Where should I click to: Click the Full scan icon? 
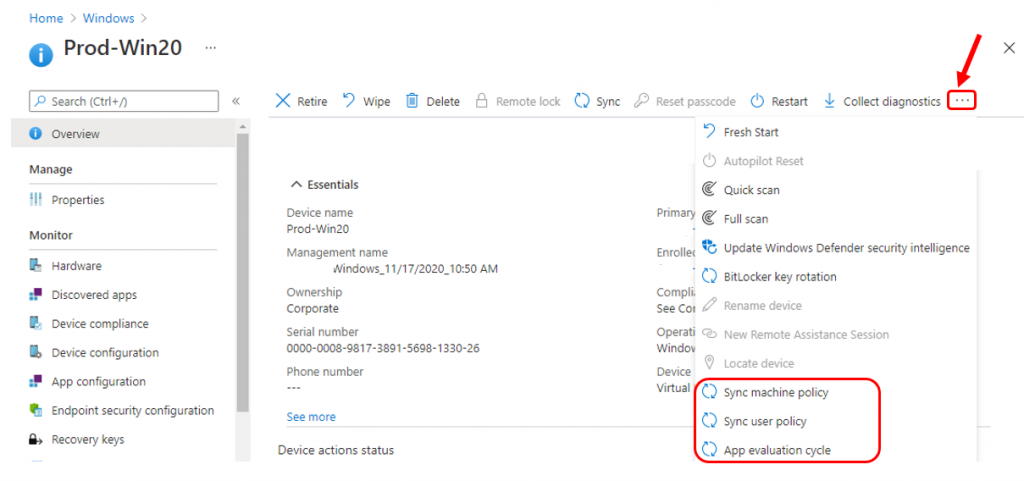[x=709, y=219]
